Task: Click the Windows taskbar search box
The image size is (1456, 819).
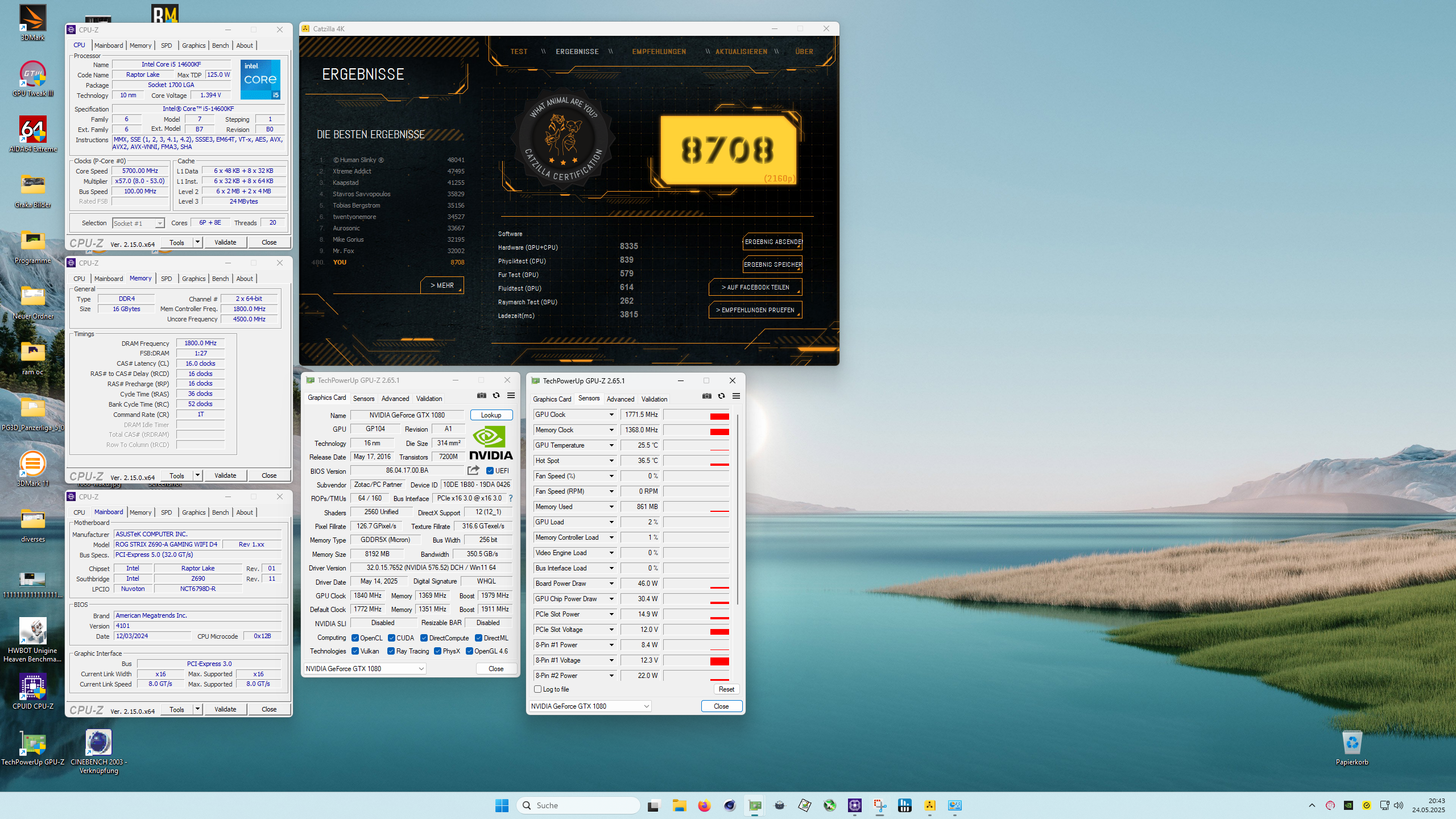Action: 578,805
